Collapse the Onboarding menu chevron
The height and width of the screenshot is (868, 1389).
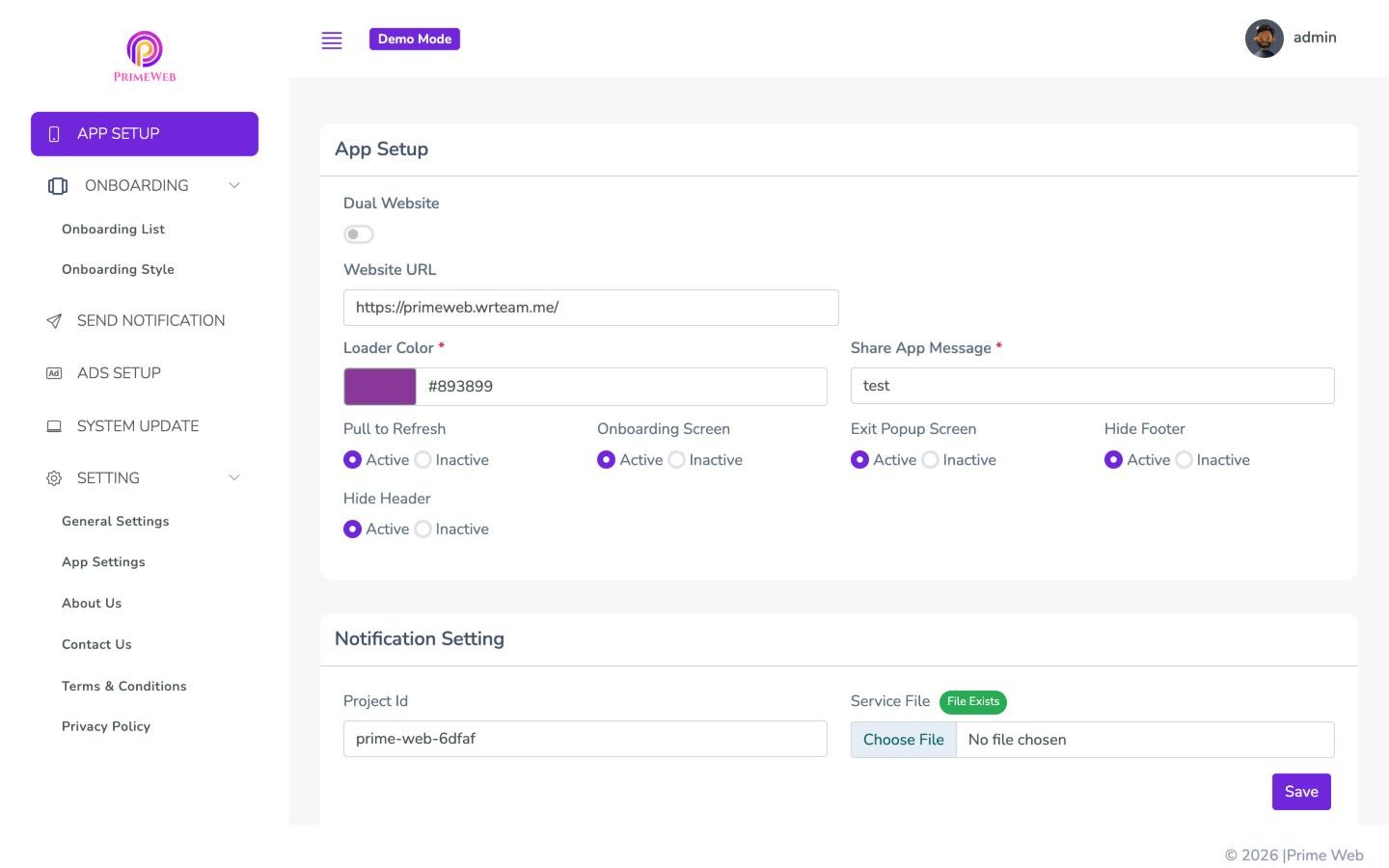point(233,185)
